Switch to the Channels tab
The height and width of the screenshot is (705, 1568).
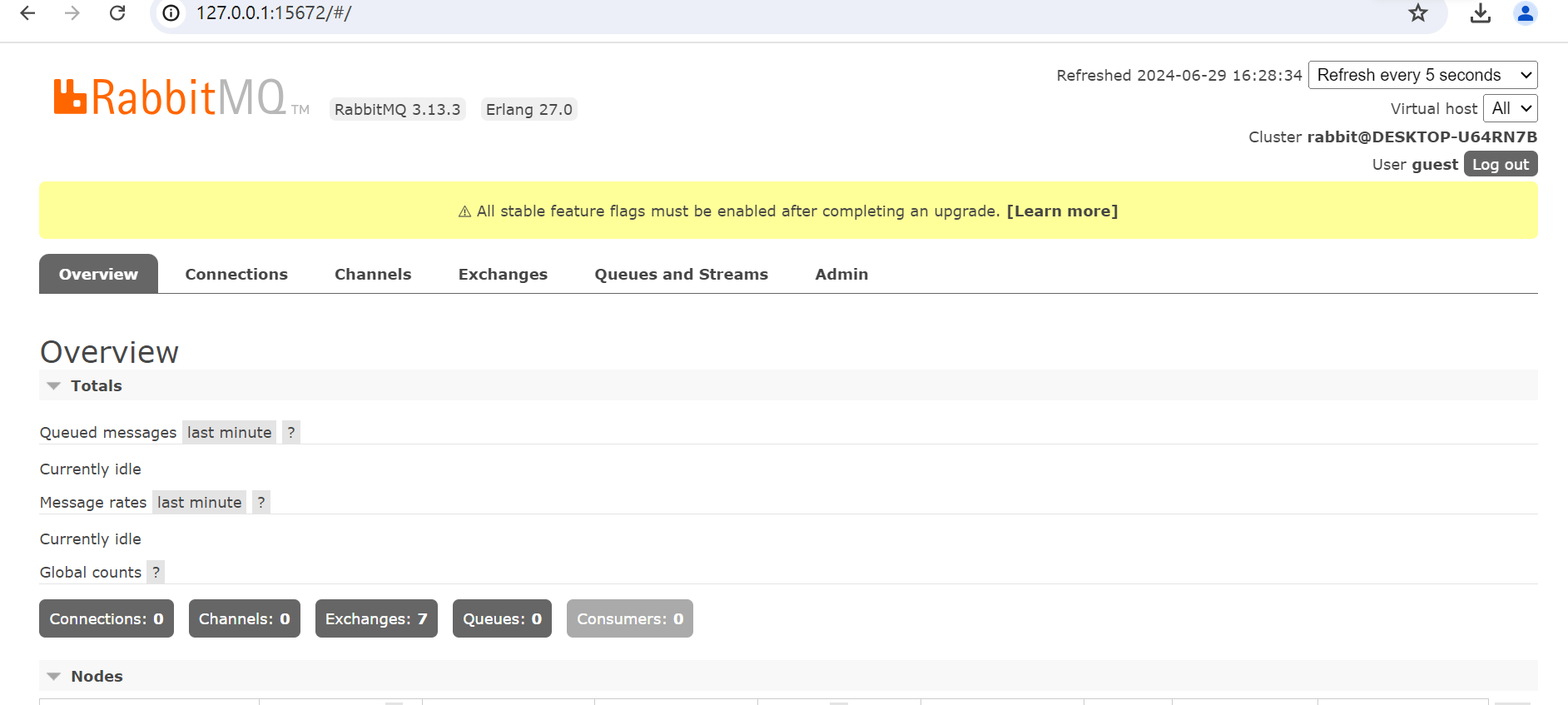pyautogui.click(x=373, y=274)
